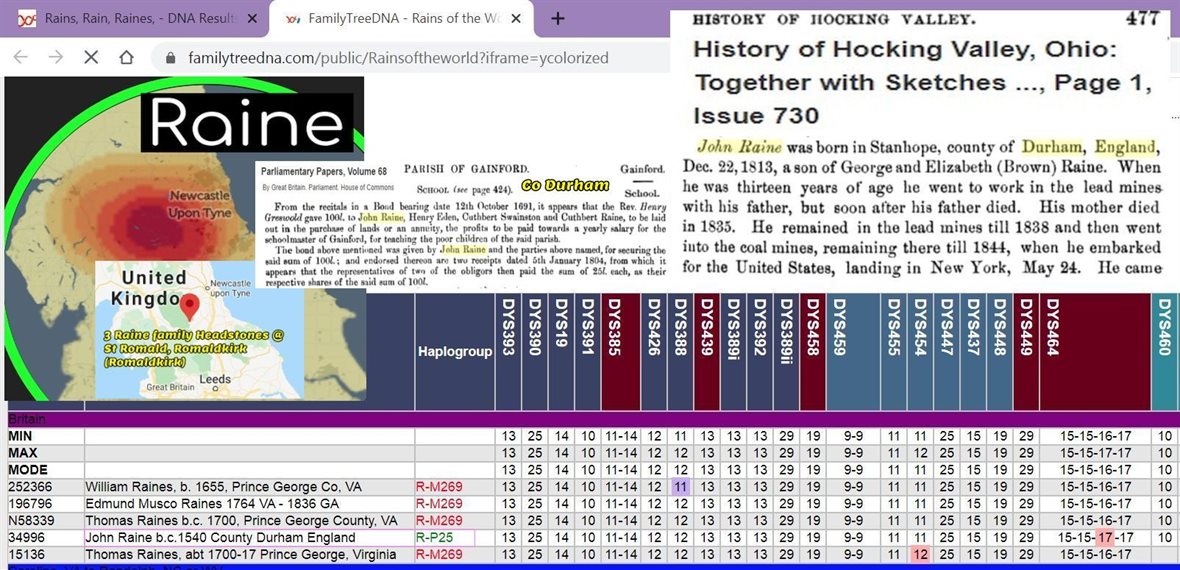
Task: Click Thomas Raines b.c. 1700 ancestor cell
Action: 249,521
